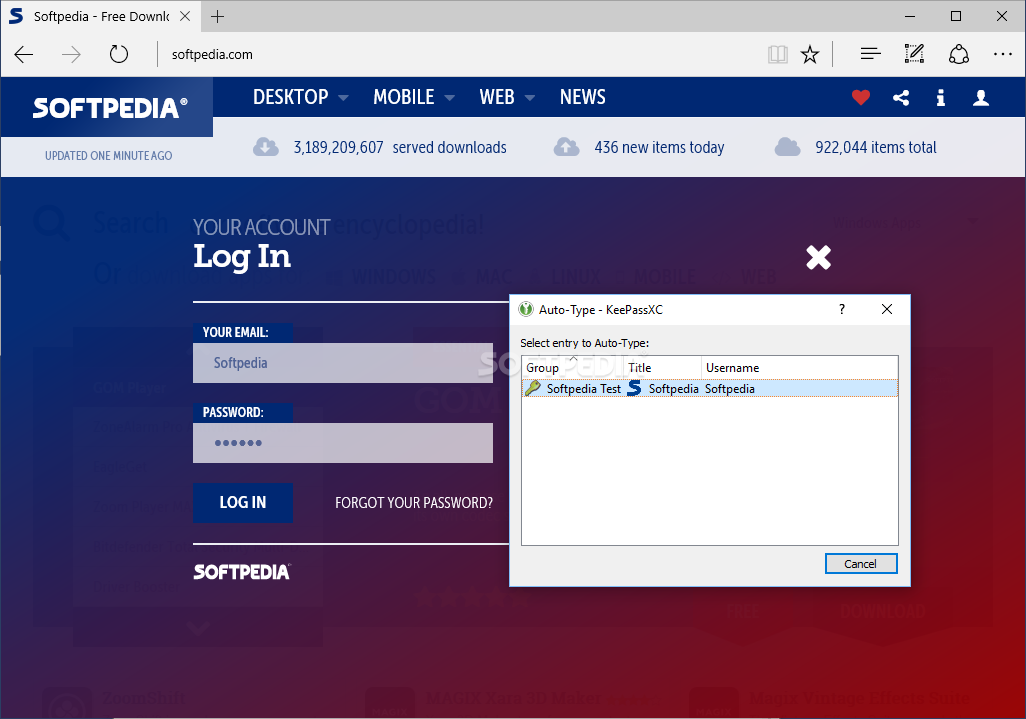Reload the page with refresh icon
1026x719 pixels.
pos(118,54)
